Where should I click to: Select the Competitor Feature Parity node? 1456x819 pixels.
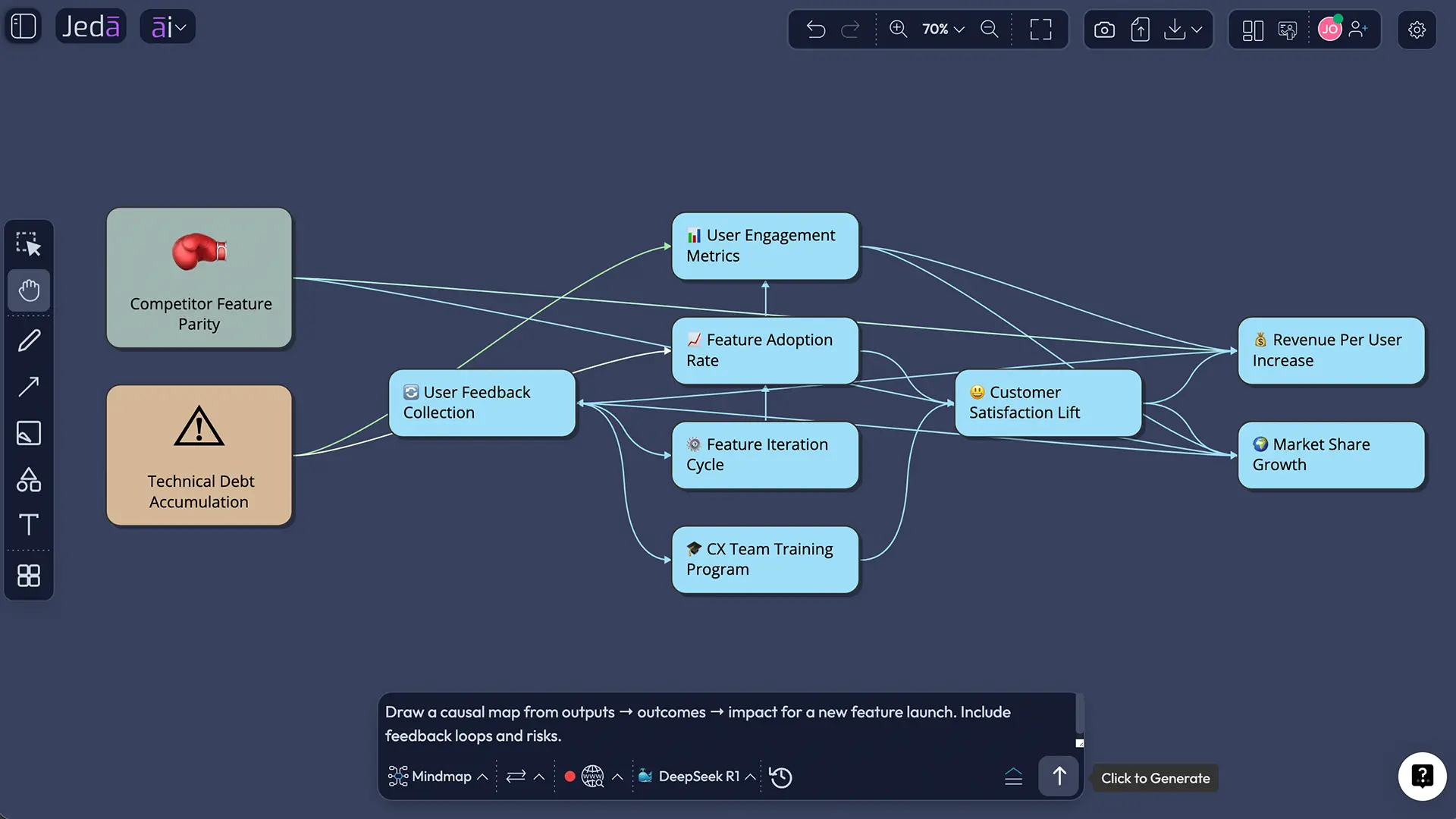point(199,278)
